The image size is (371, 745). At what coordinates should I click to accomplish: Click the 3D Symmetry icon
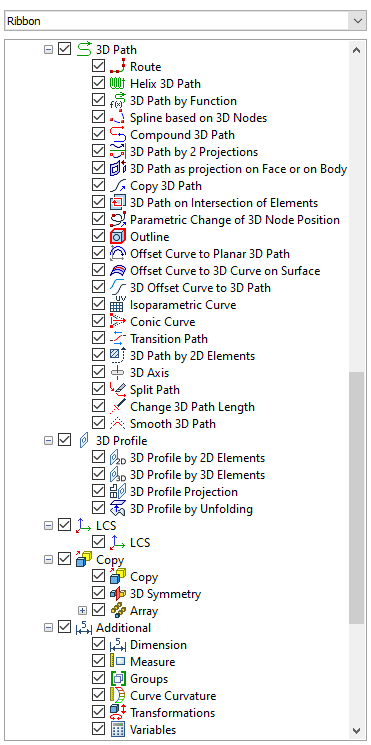point(117,594)
